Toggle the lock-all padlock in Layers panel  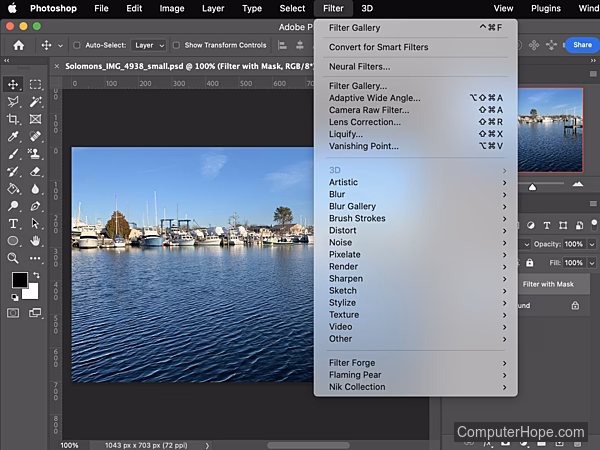[x=530, y=263]
